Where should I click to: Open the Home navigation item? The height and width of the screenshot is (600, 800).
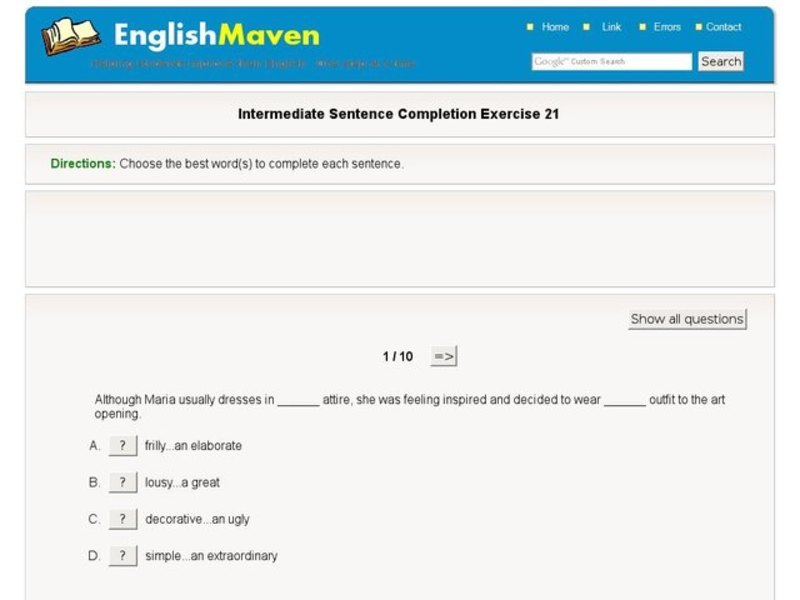[555, 27]
